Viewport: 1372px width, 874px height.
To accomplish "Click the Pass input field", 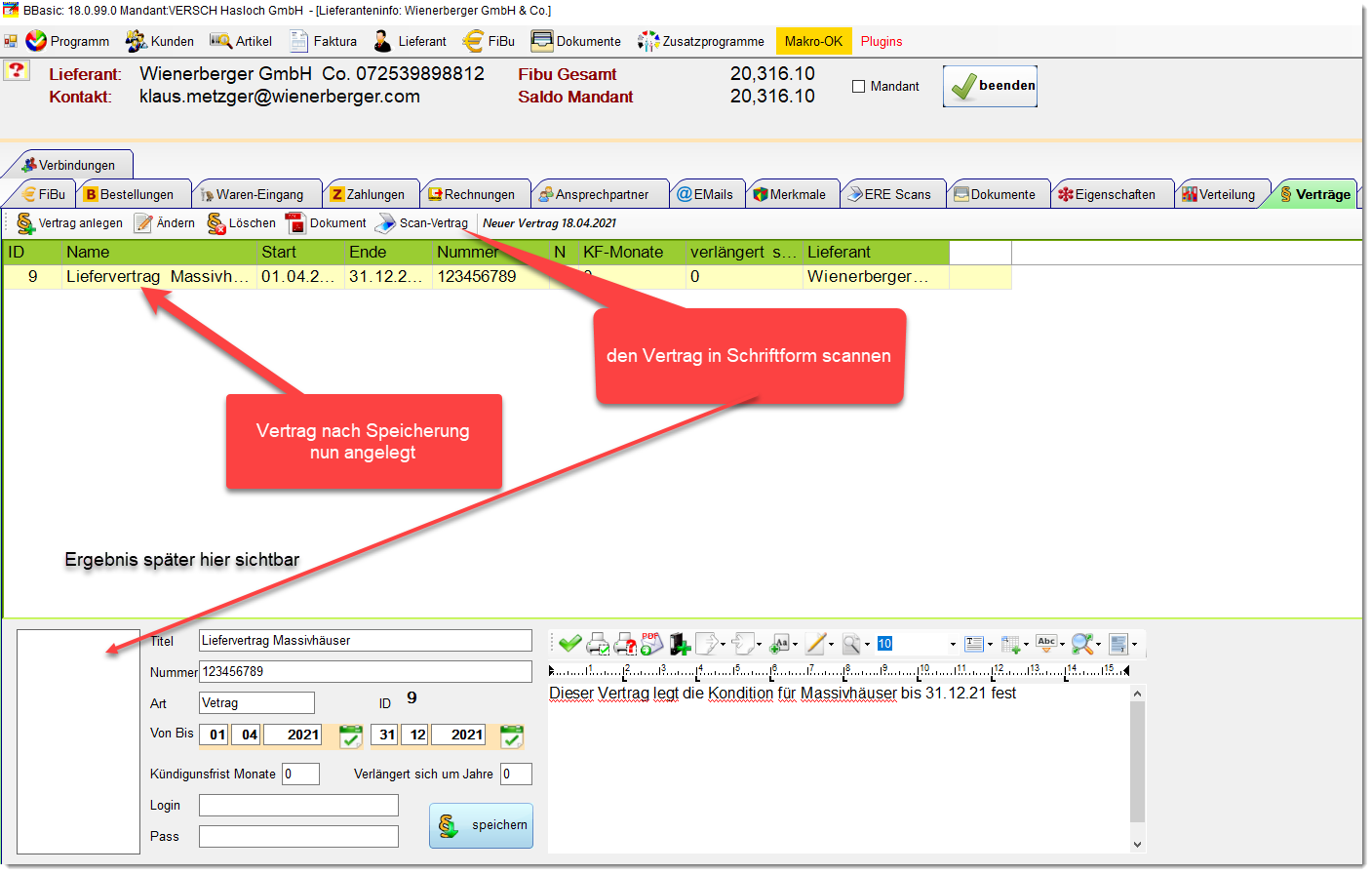I will point(298,836).
